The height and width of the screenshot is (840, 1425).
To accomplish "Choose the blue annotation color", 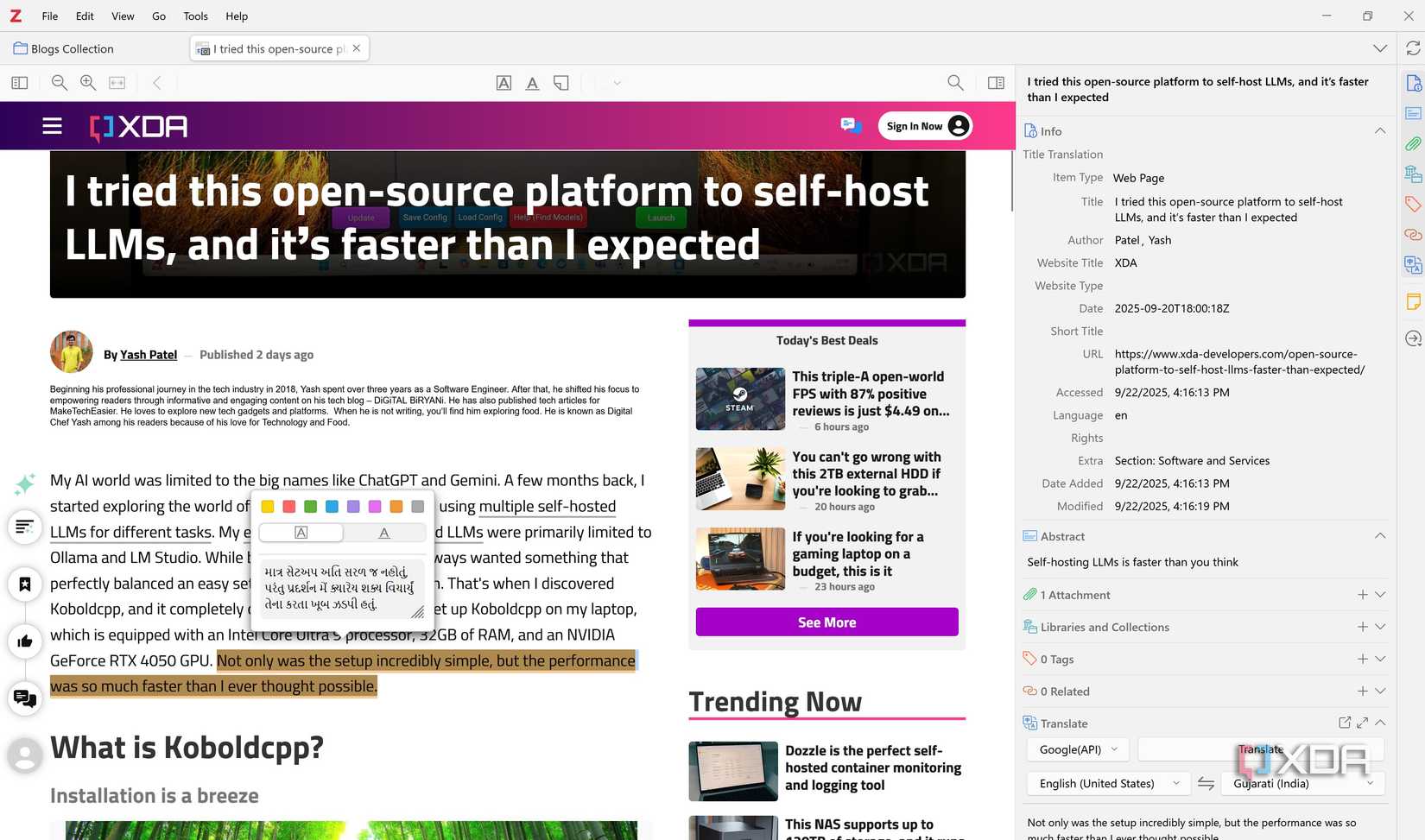I will pos(332,507).
